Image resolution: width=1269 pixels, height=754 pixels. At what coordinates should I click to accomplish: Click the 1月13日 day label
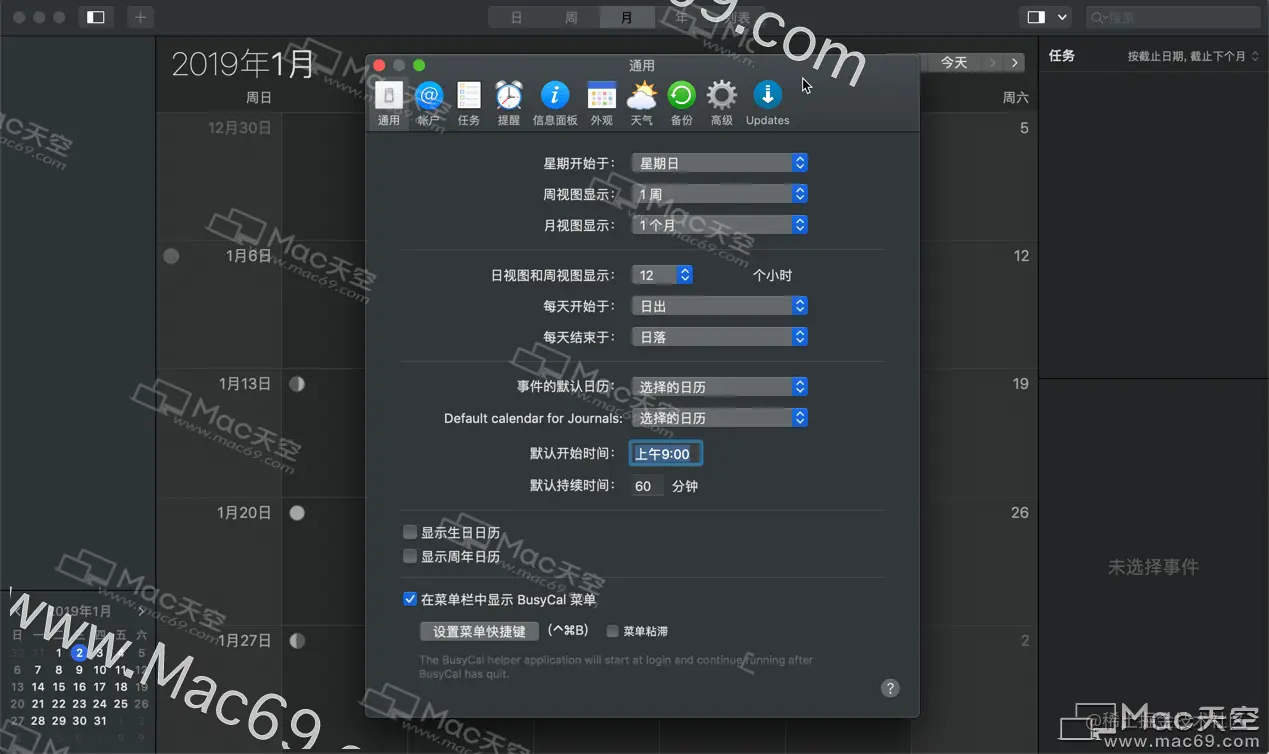point(244,384)
